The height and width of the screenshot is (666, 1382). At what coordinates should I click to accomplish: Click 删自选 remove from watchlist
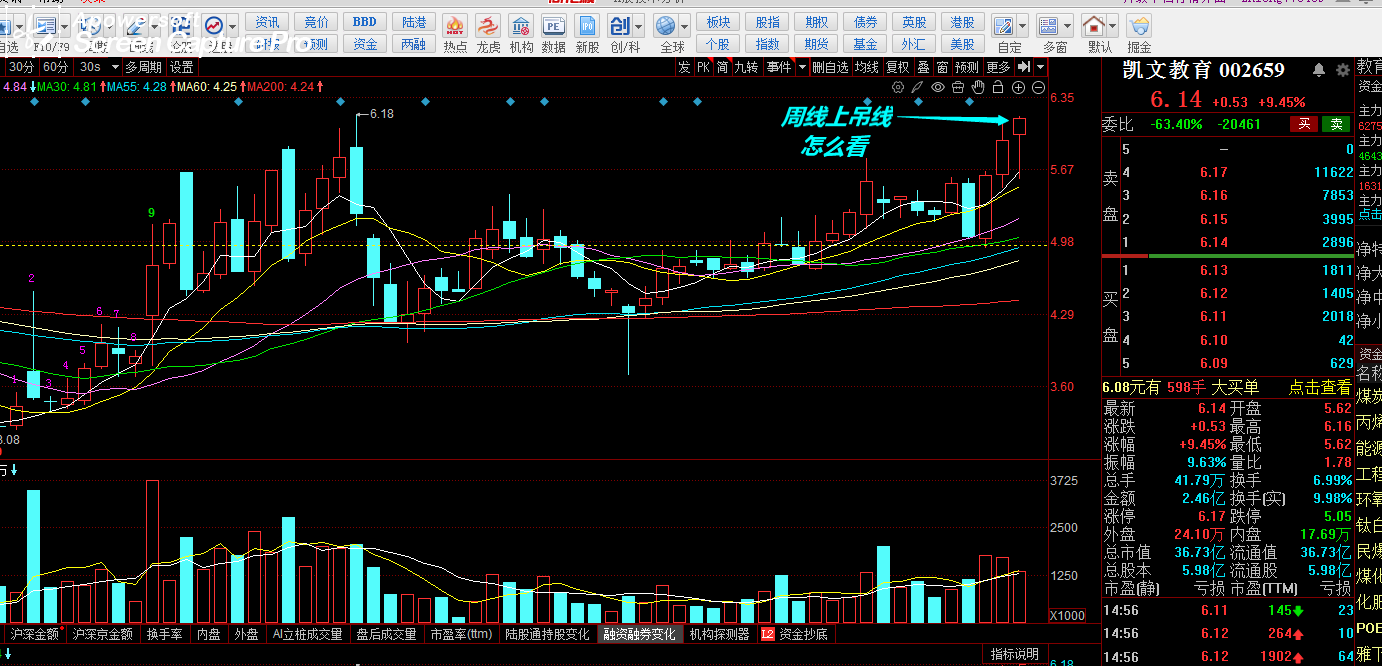coord(830,67)
